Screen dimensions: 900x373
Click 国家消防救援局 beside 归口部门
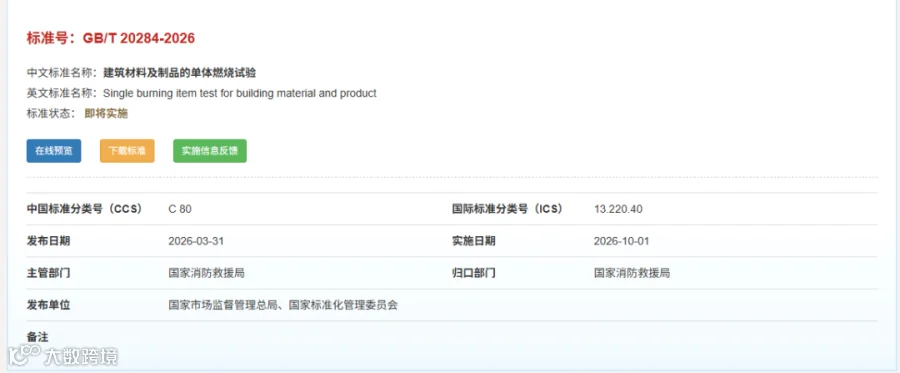[632, 273]
